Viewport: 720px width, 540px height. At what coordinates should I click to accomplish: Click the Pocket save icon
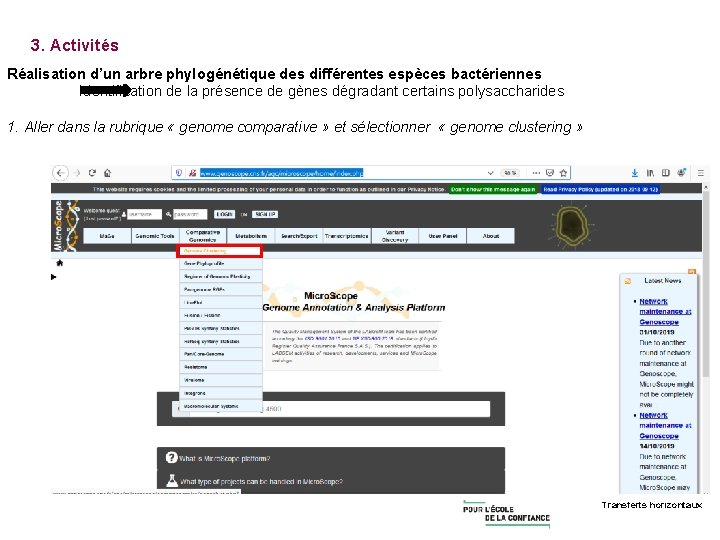pyautogui.click(x=550, y=173)
